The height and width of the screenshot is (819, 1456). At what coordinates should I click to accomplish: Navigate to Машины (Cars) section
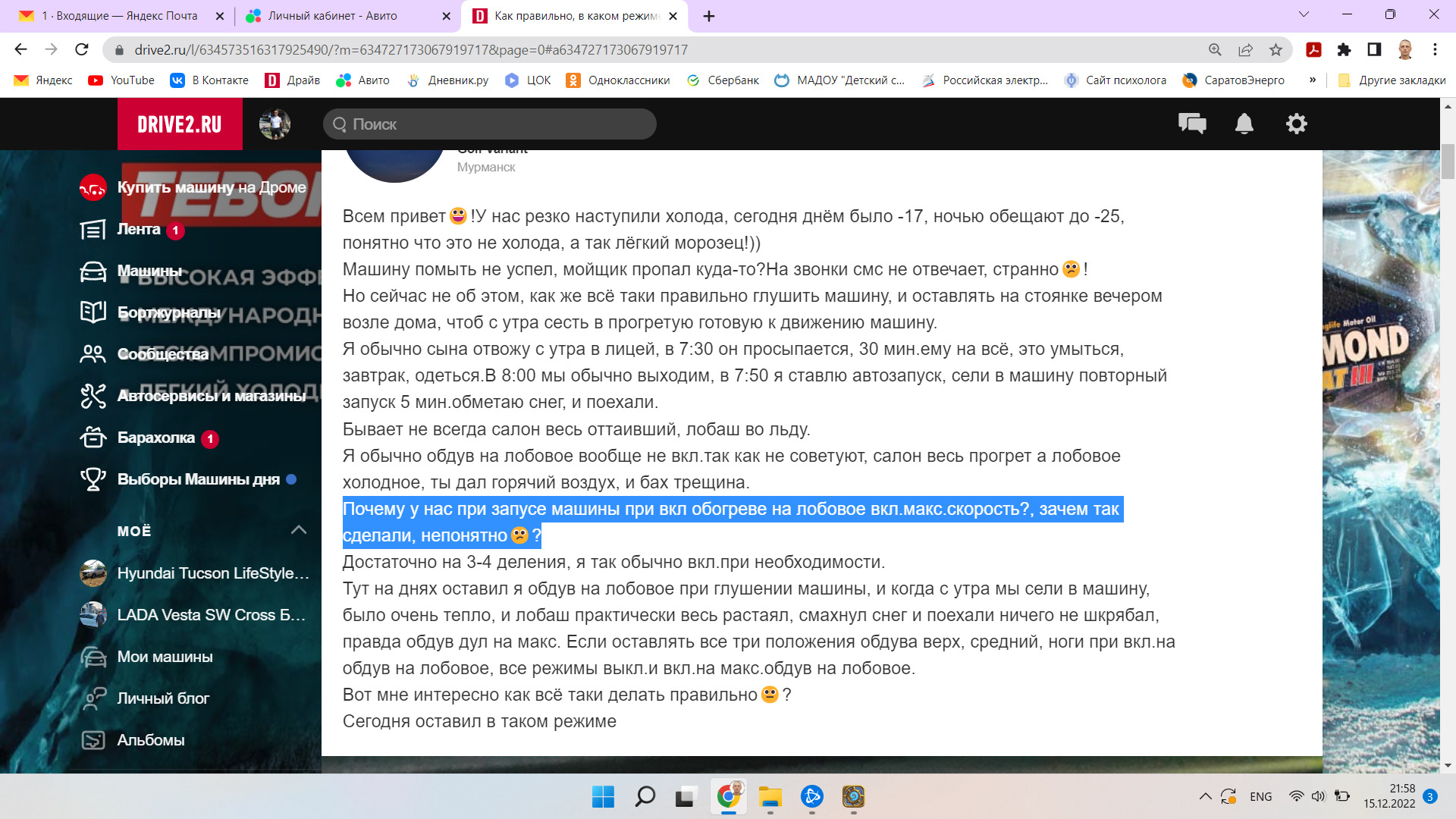pyautogui.click(x=150, y=271)
